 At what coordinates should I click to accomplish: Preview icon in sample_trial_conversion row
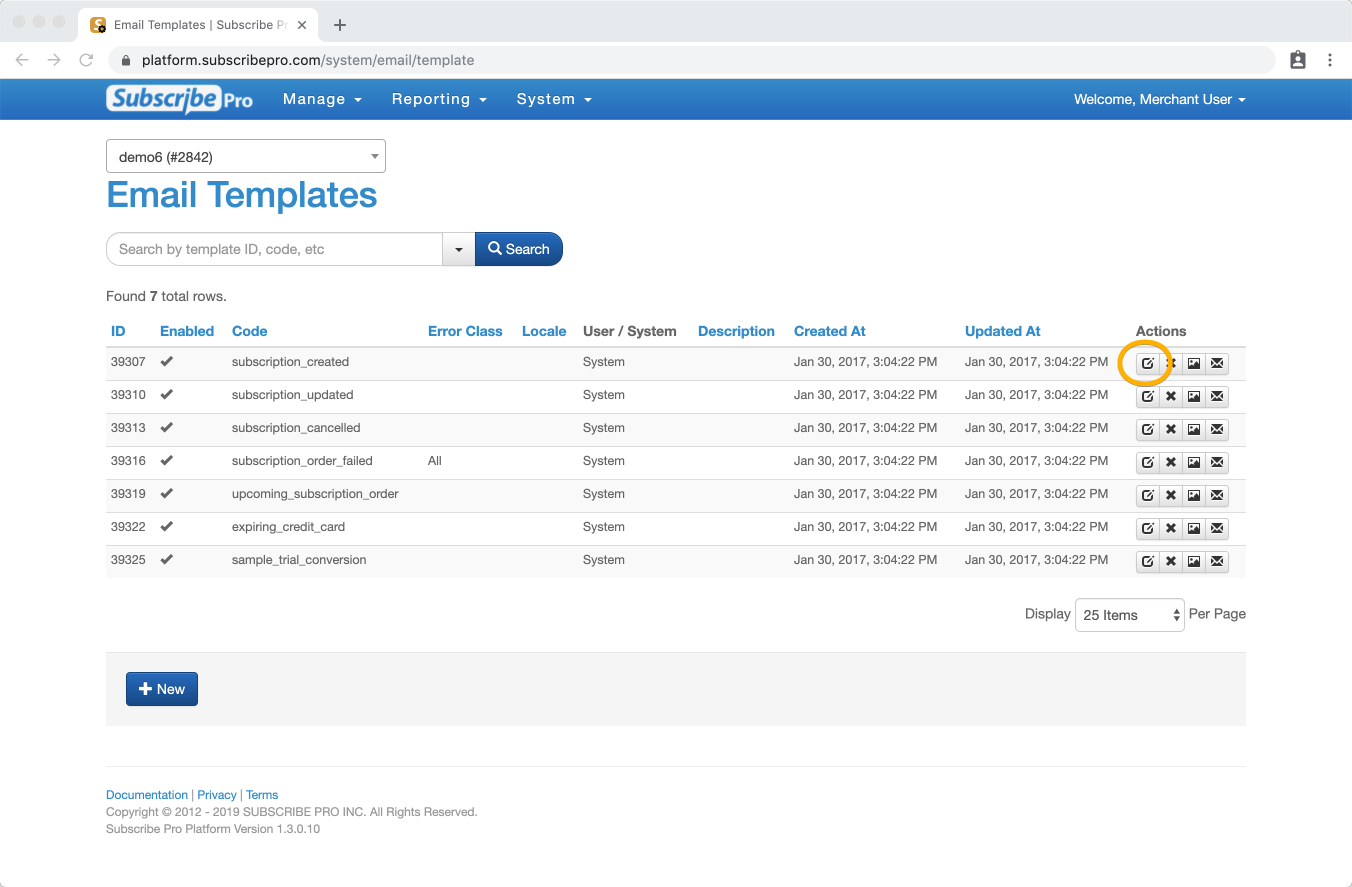[x=1194, y=562]
